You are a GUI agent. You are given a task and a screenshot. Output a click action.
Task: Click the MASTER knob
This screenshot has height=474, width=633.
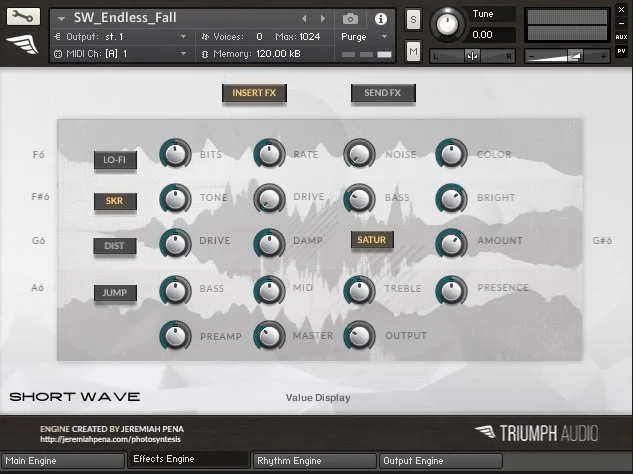point(269,336)
